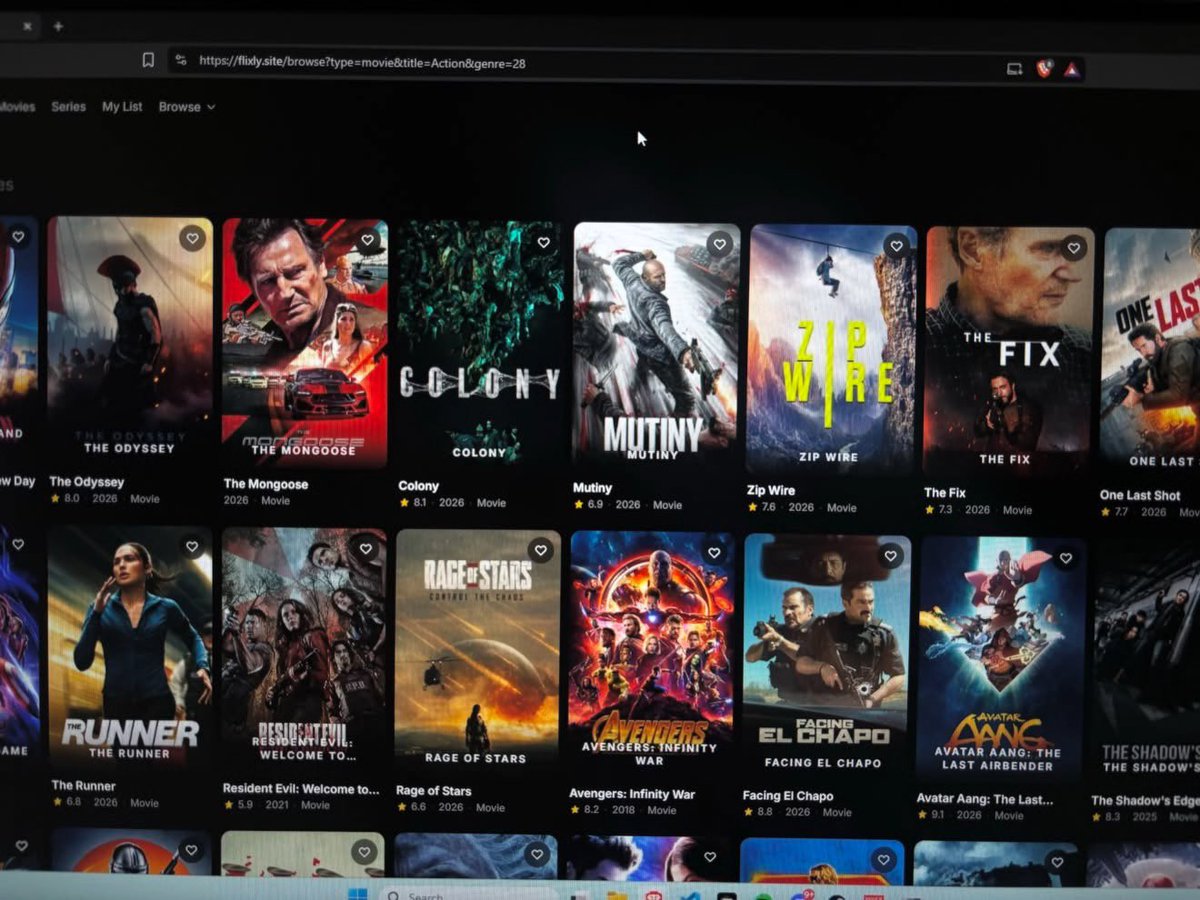
Task: Open the Avatar Aang: The Last Airbender poster
Action: click(x=1002, y=661)
